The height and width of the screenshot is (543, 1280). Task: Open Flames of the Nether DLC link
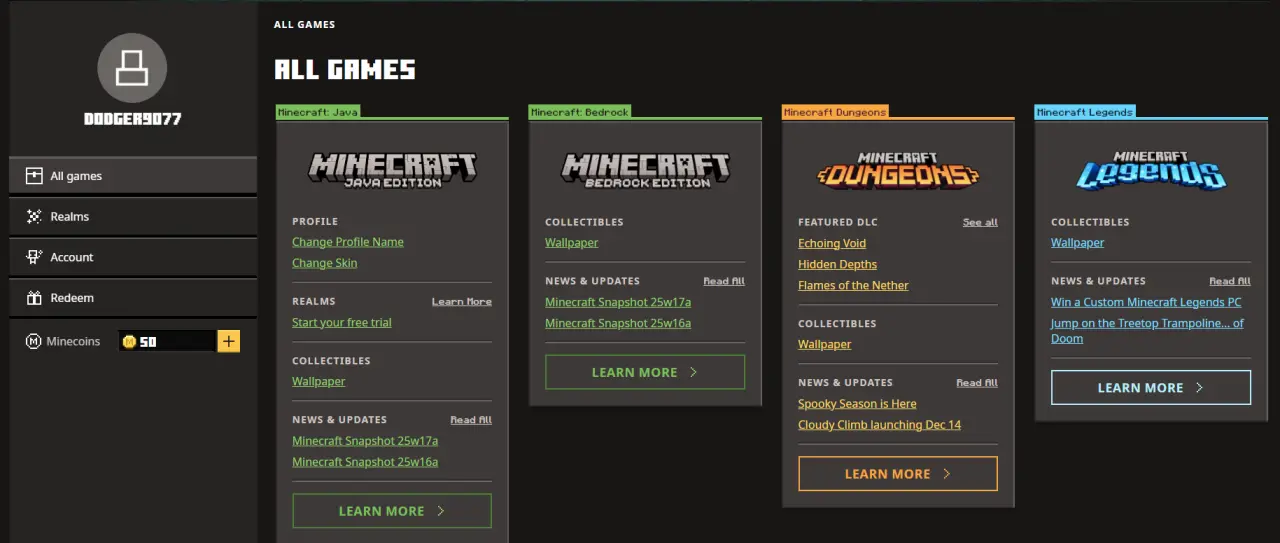pos(853,285)
